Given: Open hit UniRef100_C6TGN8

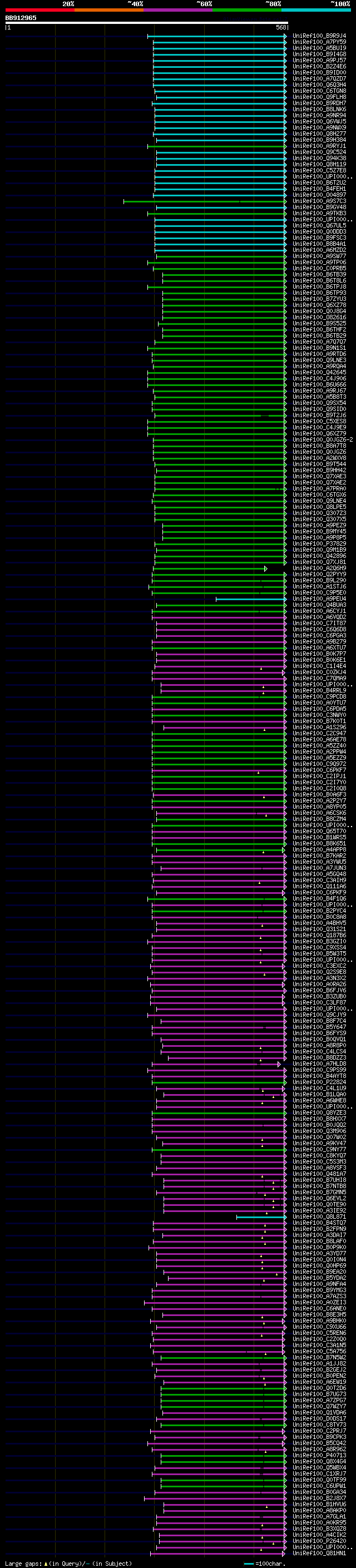Looking at the screenshot, I should [x=319, y=91].
